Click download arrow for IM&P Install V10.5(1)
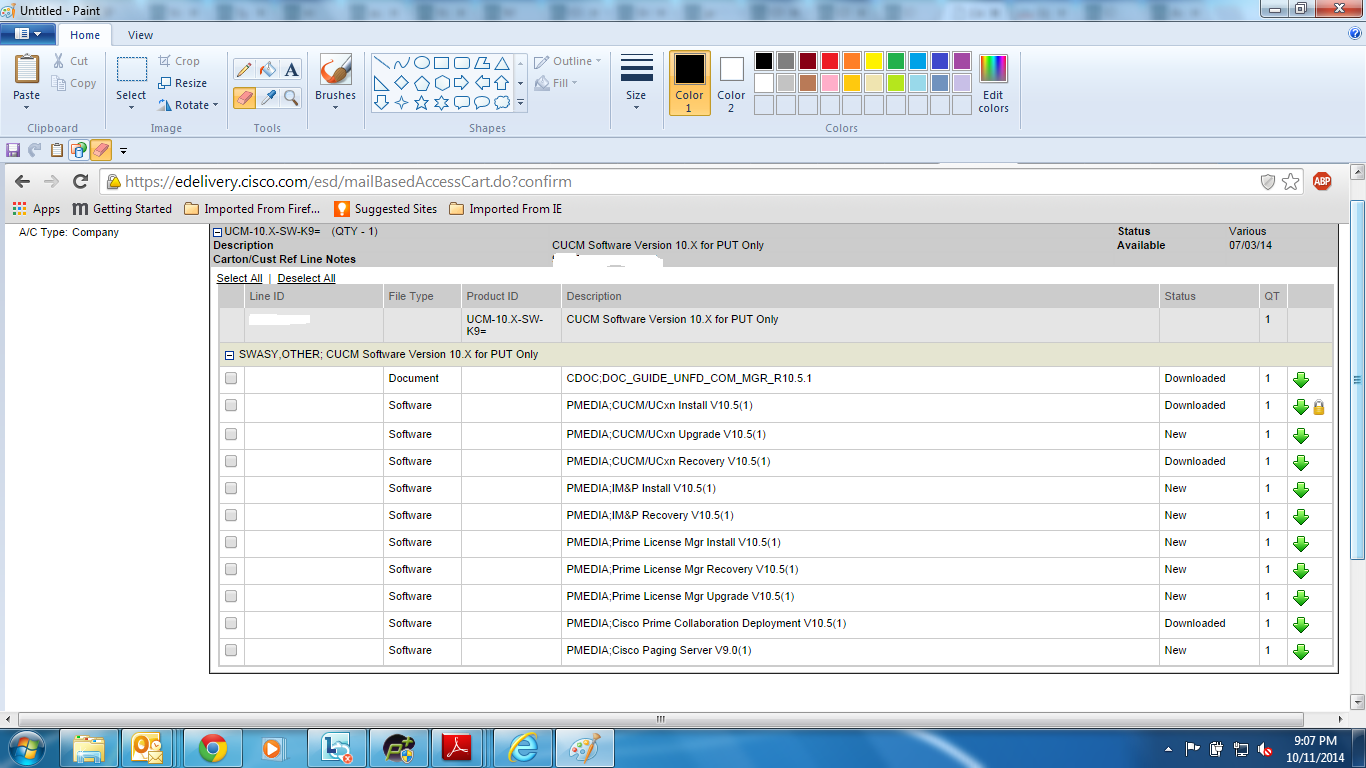 [x=1301, y=490]
